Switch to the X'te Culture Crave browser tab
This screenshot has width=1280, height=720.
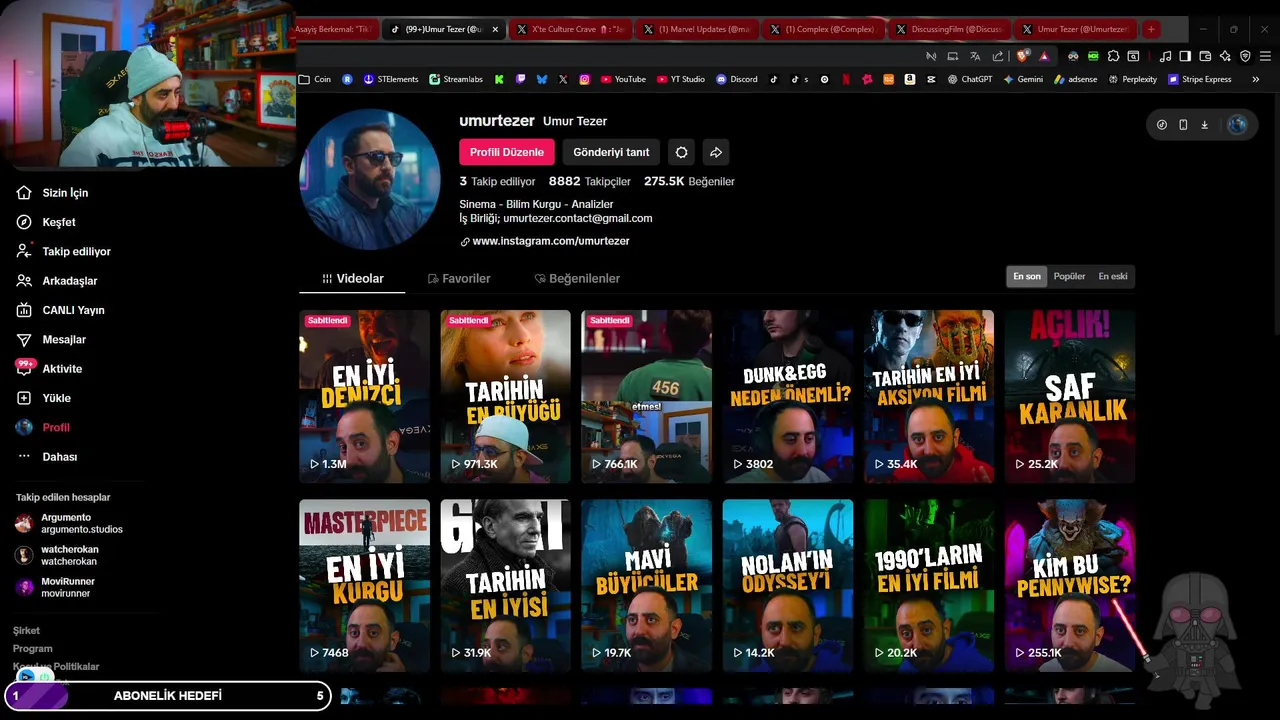click(x=570, y=29)
